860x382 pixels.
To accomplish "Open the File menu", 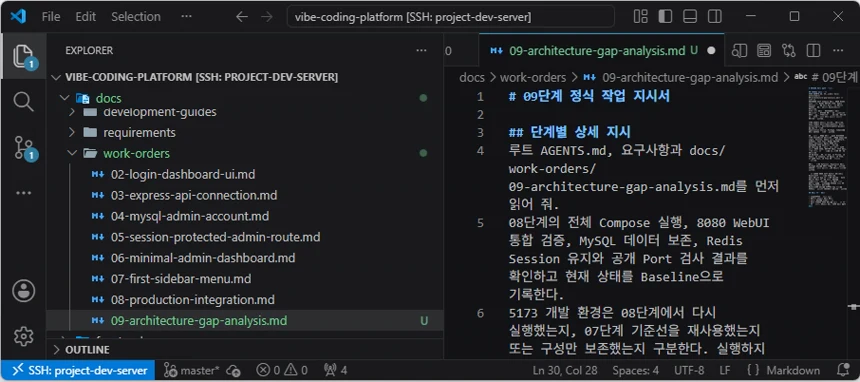I will tap(51, 16).
